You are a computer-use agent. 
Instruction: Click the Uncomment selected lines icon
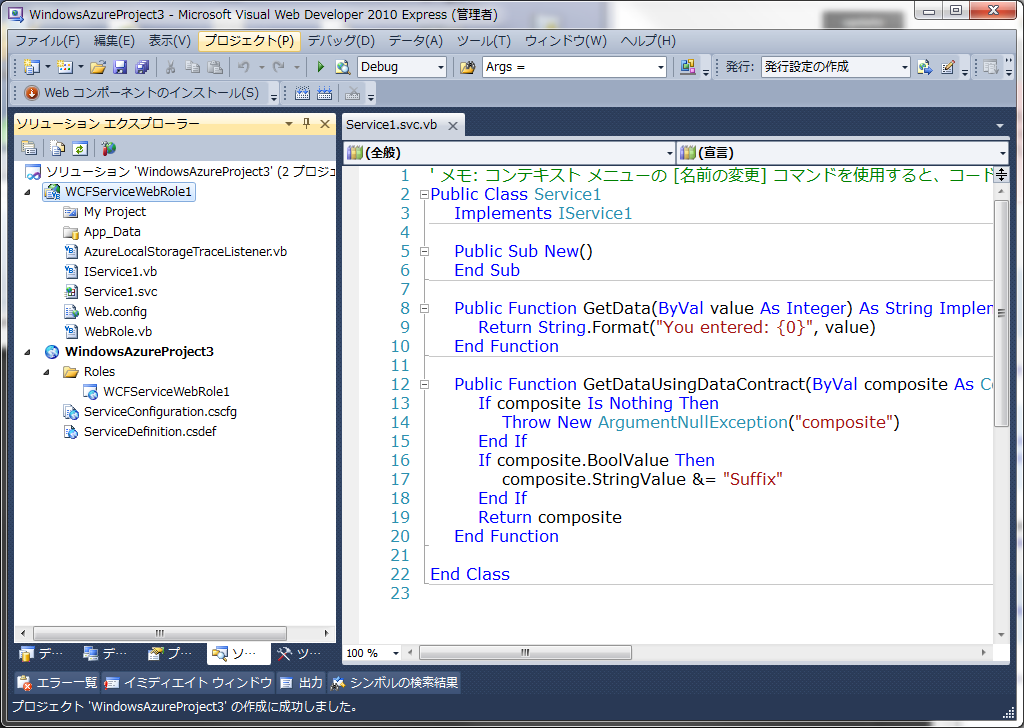325,93
